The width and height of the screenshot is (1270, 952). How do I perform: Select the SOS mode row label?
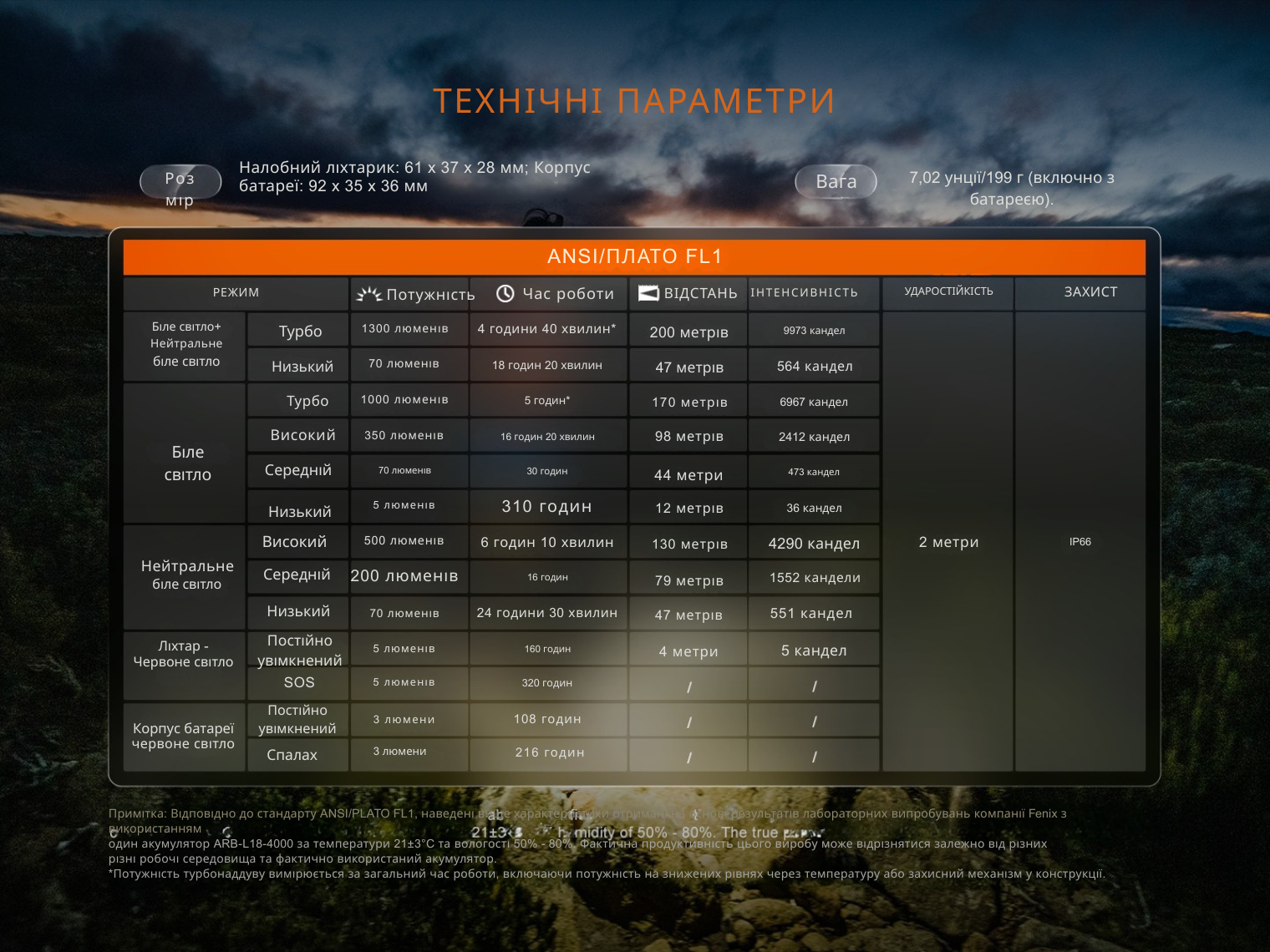coord(298,682)
